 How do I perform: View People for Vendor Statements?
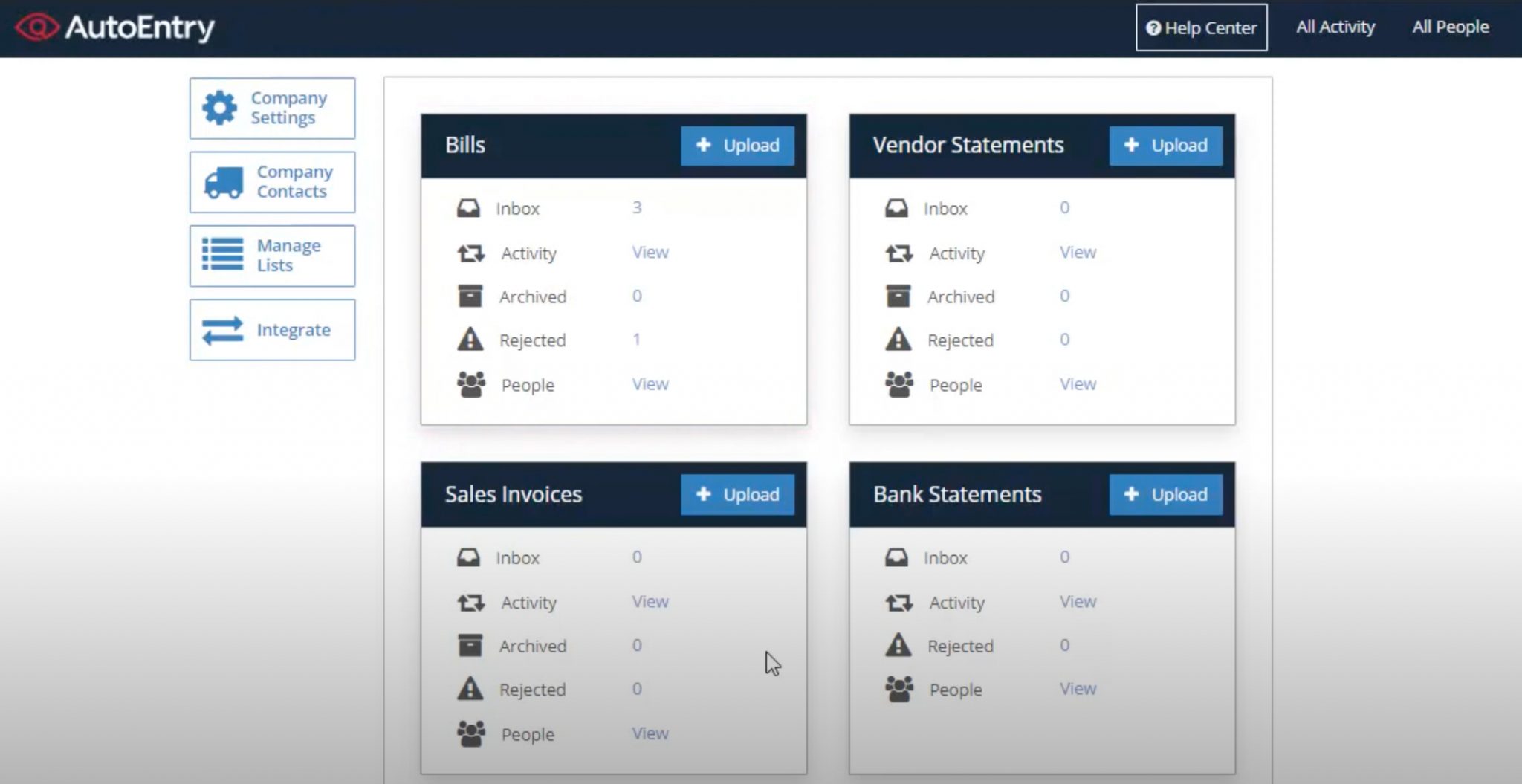1077,384
